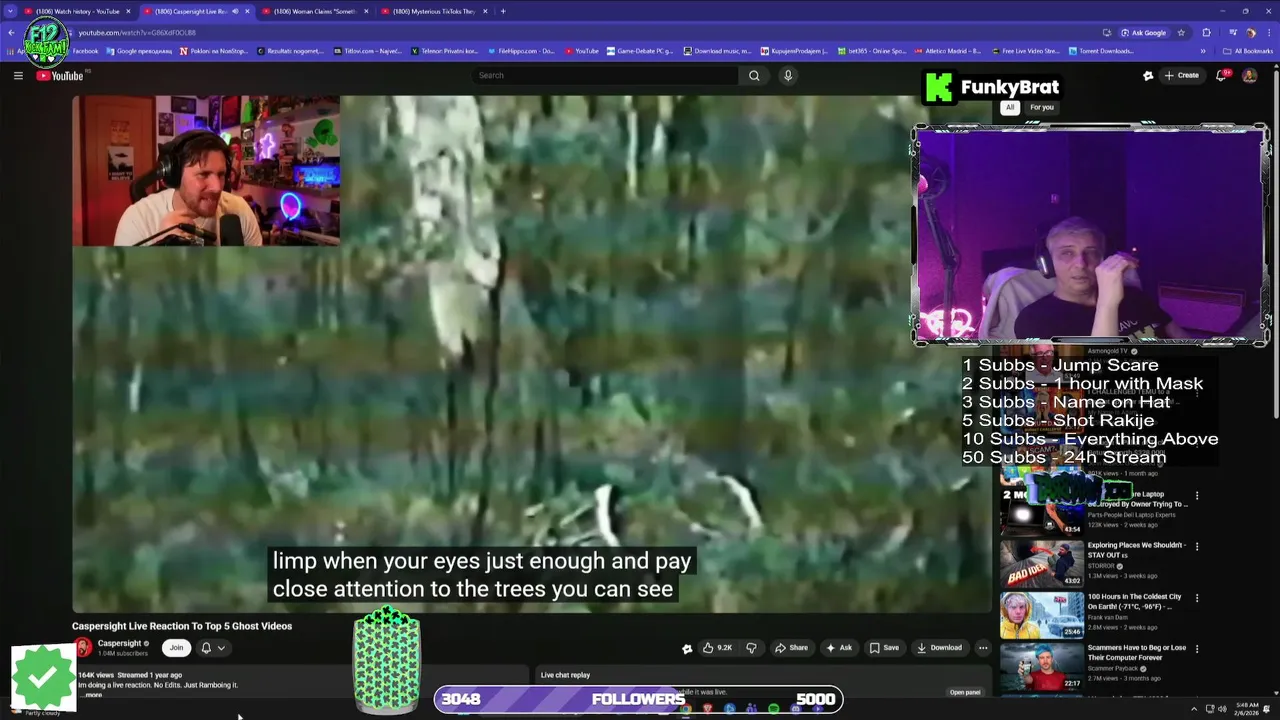
Task: Click the YouTube search magnifier button
Action: [x=754, y=75]
